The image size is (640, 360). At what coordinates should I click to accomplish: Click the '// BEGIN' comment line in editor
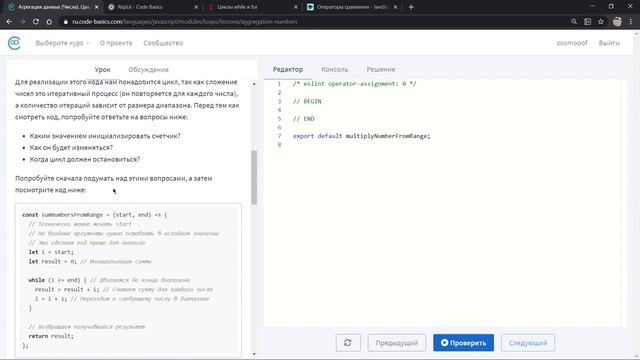(x=307, y=101)
